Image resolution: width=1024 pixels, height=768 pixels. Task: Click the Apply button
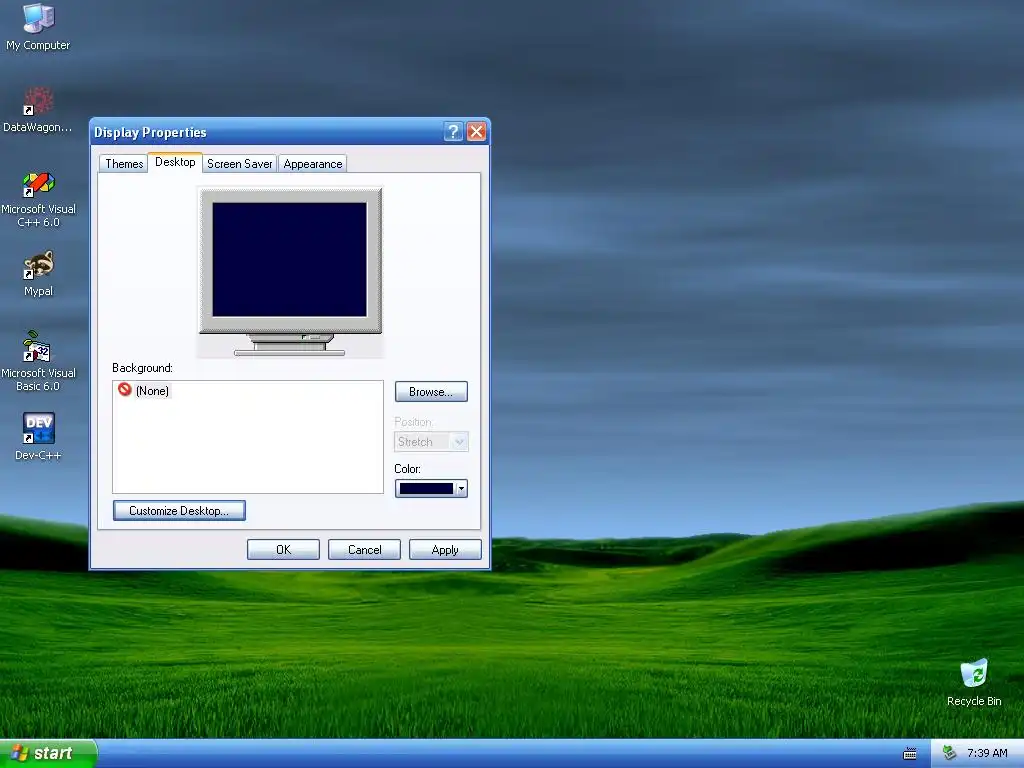point(445,550)
